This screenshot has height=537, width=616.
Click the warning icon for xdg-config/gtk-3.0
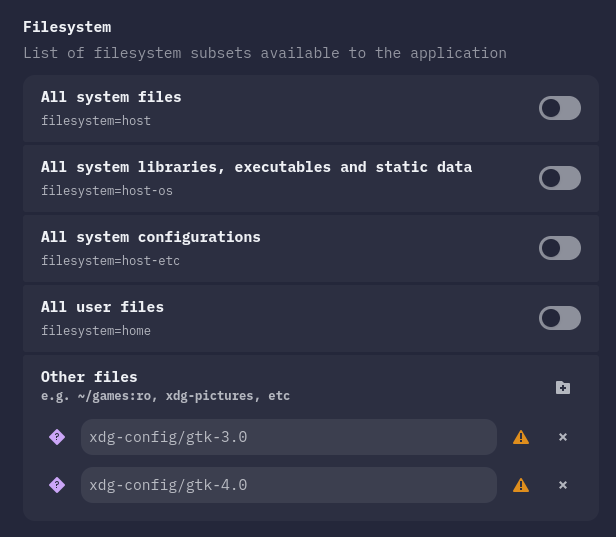(x=521, y=437)
